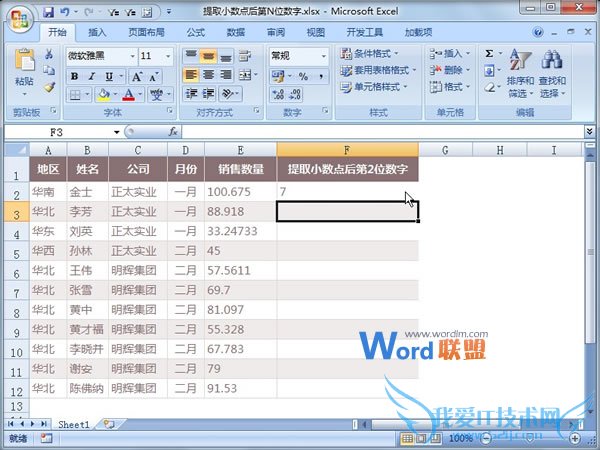
Task: Click the Office button orb
Action: click(20, 18)
